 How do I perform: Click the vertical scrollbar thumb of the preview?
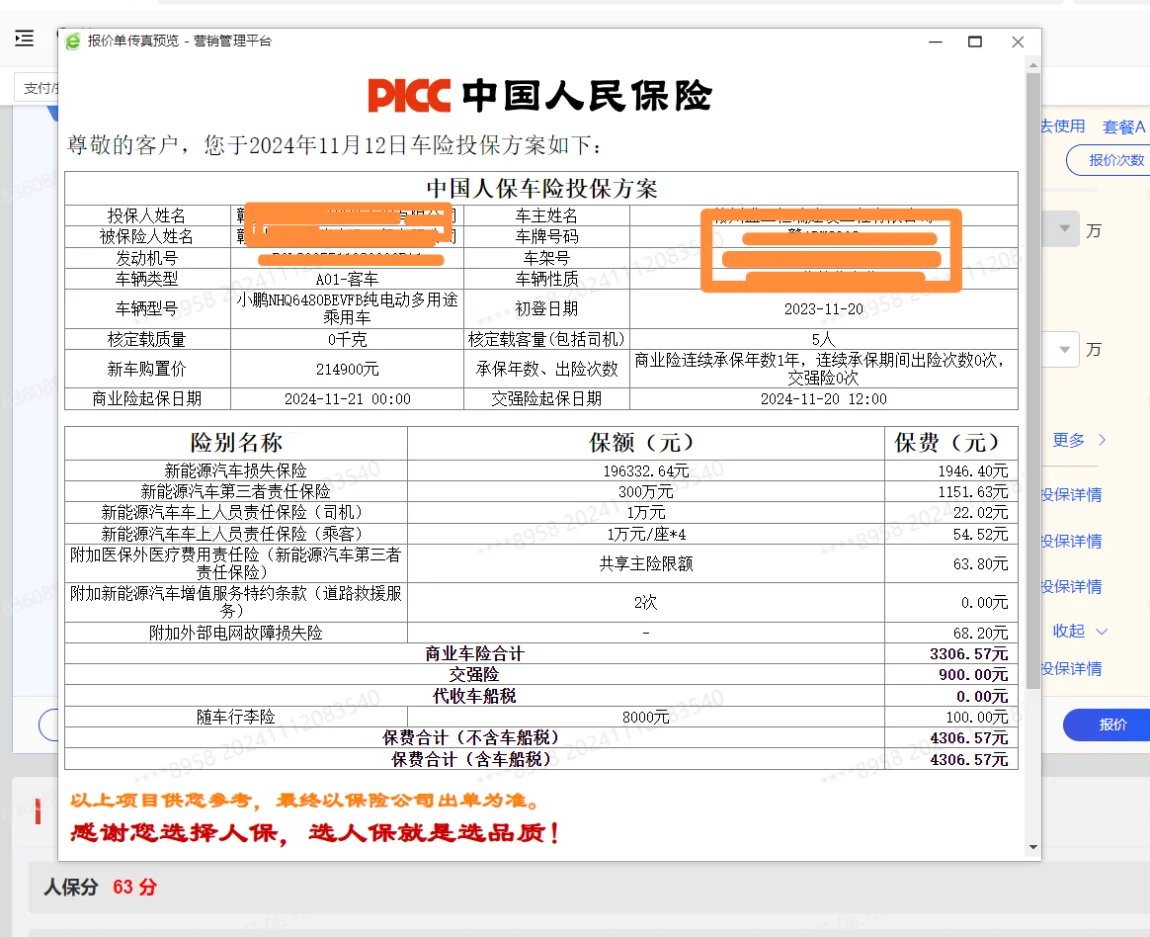point(1033,381)
